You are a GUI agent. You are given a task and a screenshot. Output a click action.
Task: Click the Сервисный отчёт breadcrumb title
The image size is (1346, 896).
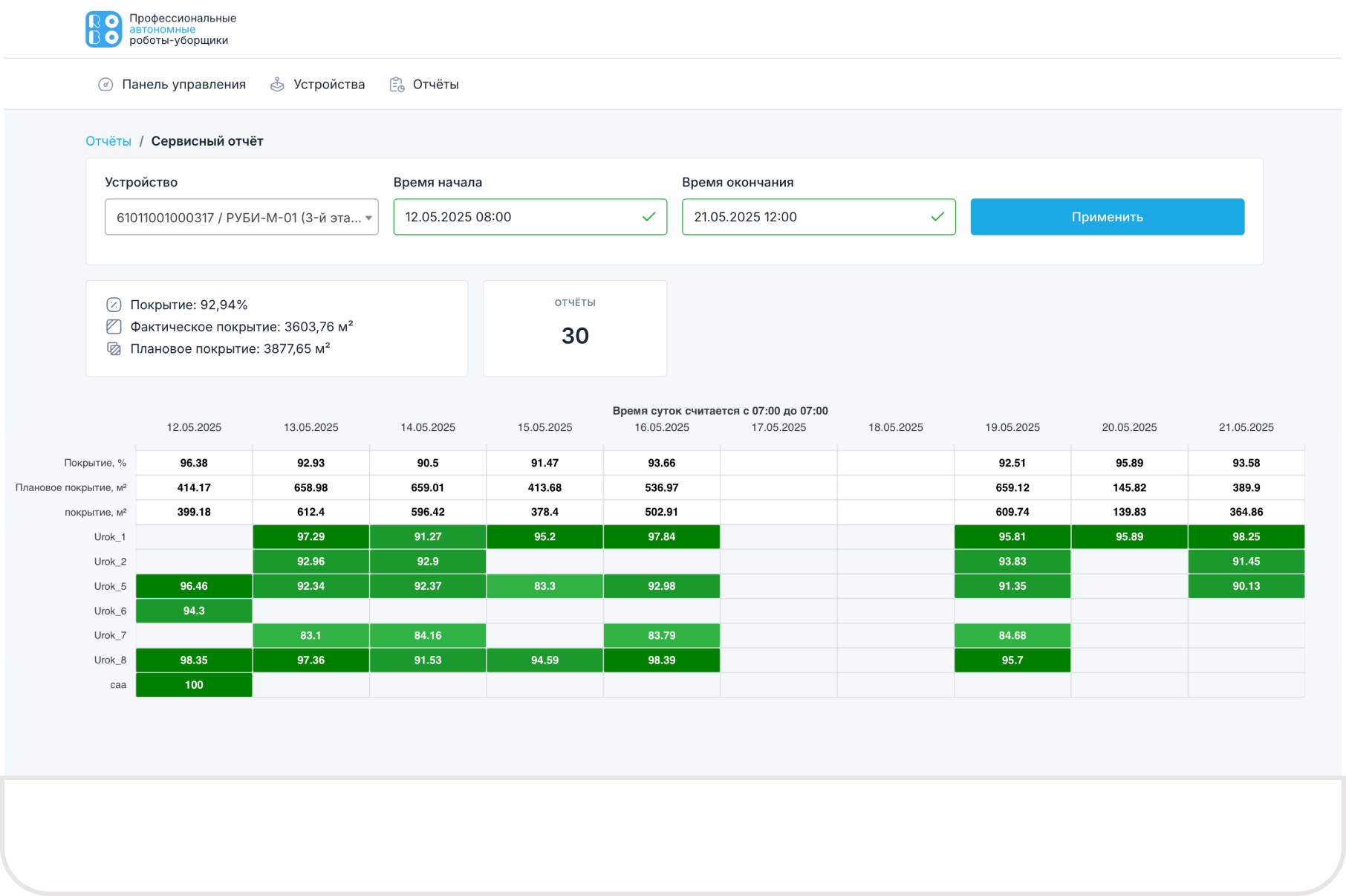point(207,141)
